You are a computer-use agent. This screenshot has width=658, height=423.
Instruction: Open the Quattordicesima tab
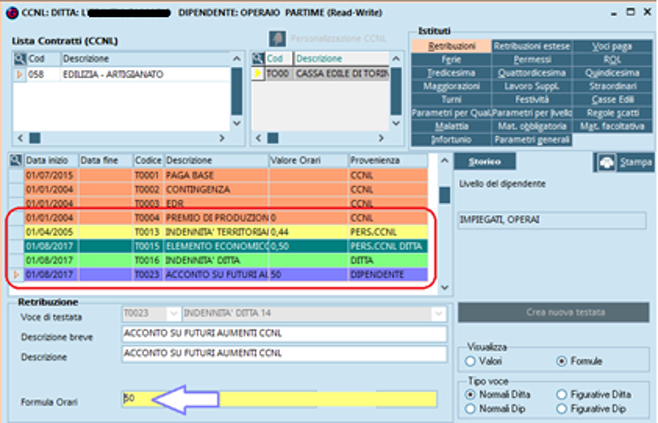(532, 73)
